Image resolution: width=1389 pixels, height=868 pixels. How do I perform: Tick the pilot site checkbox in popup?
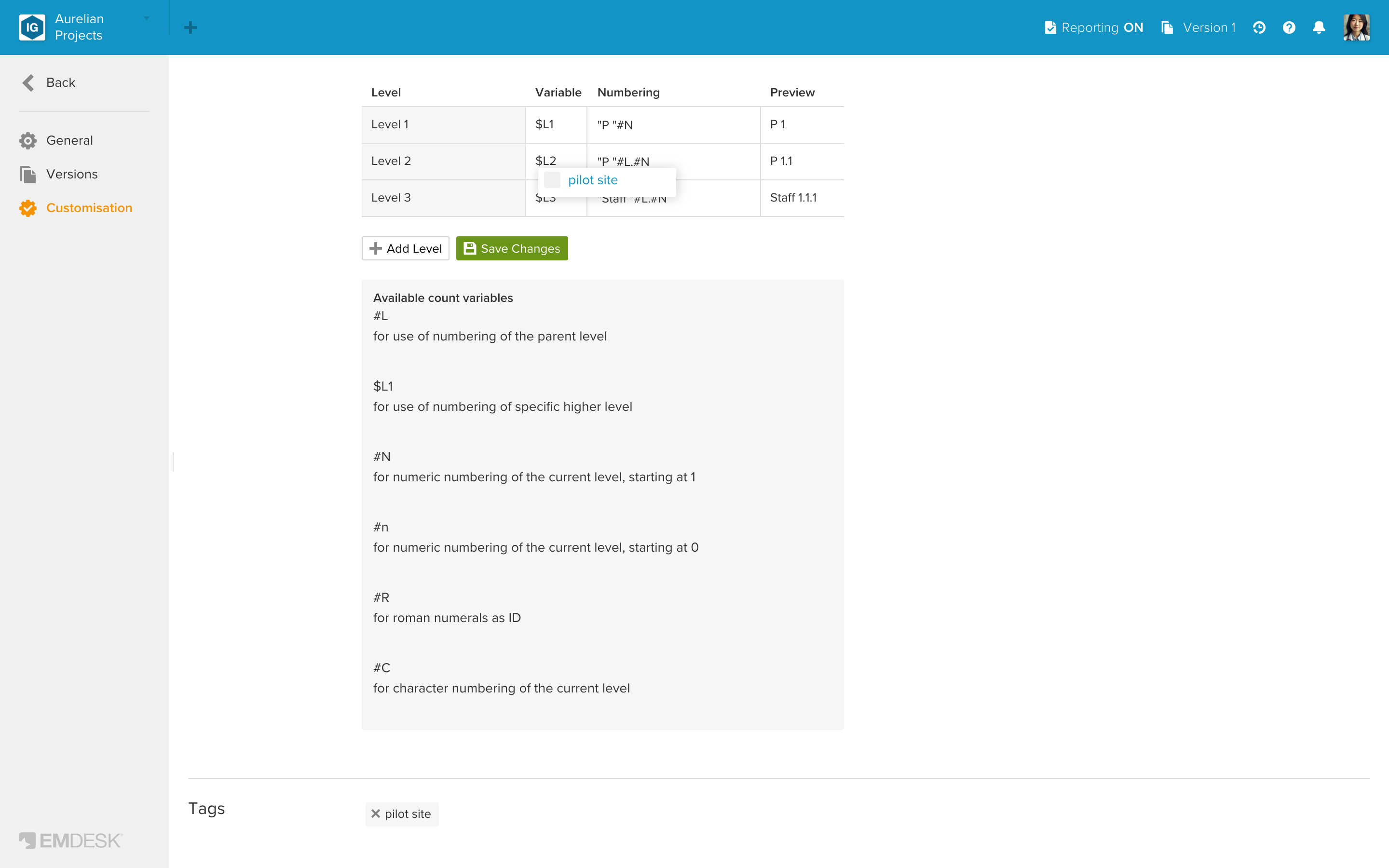pyautogui.click(x=552, y=180)
